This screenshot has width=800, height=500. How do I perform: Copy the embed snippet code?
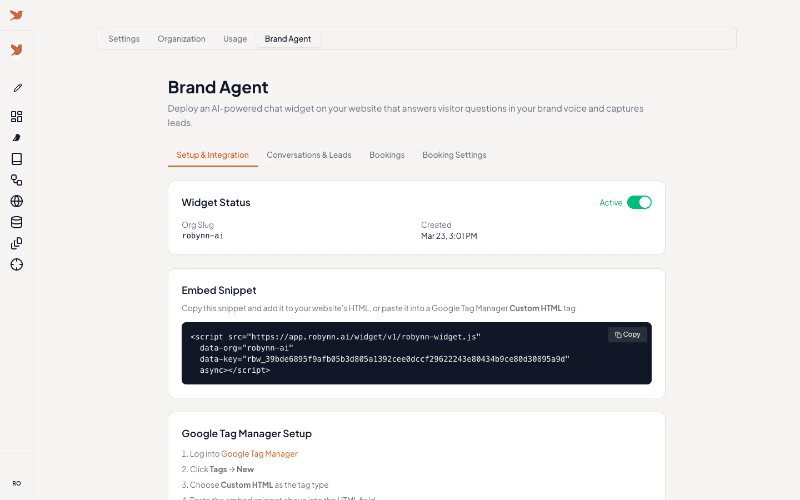(627, 335)
